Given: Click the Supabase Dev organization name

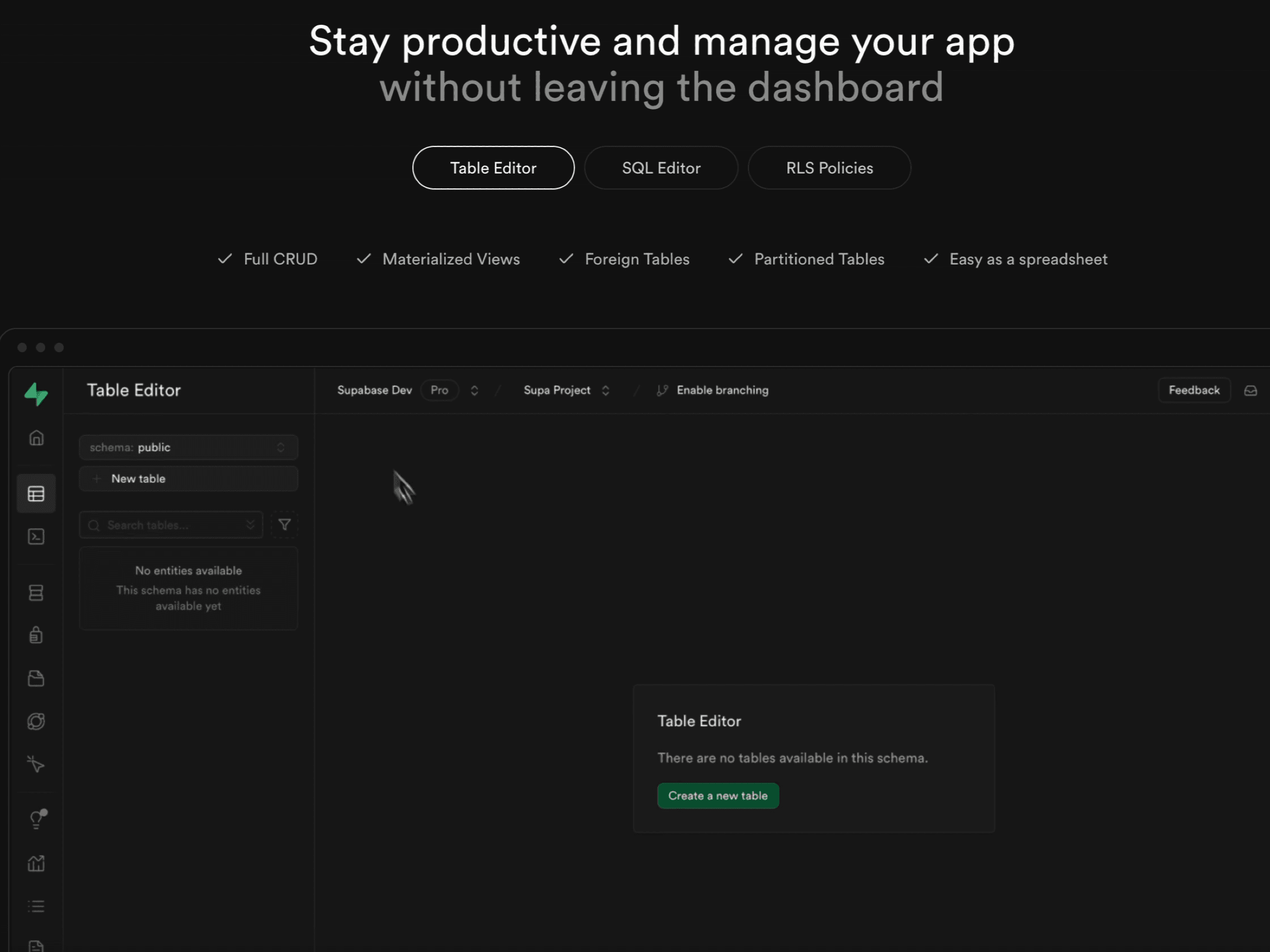Looking at the screenshot, I should pos(374,390).
